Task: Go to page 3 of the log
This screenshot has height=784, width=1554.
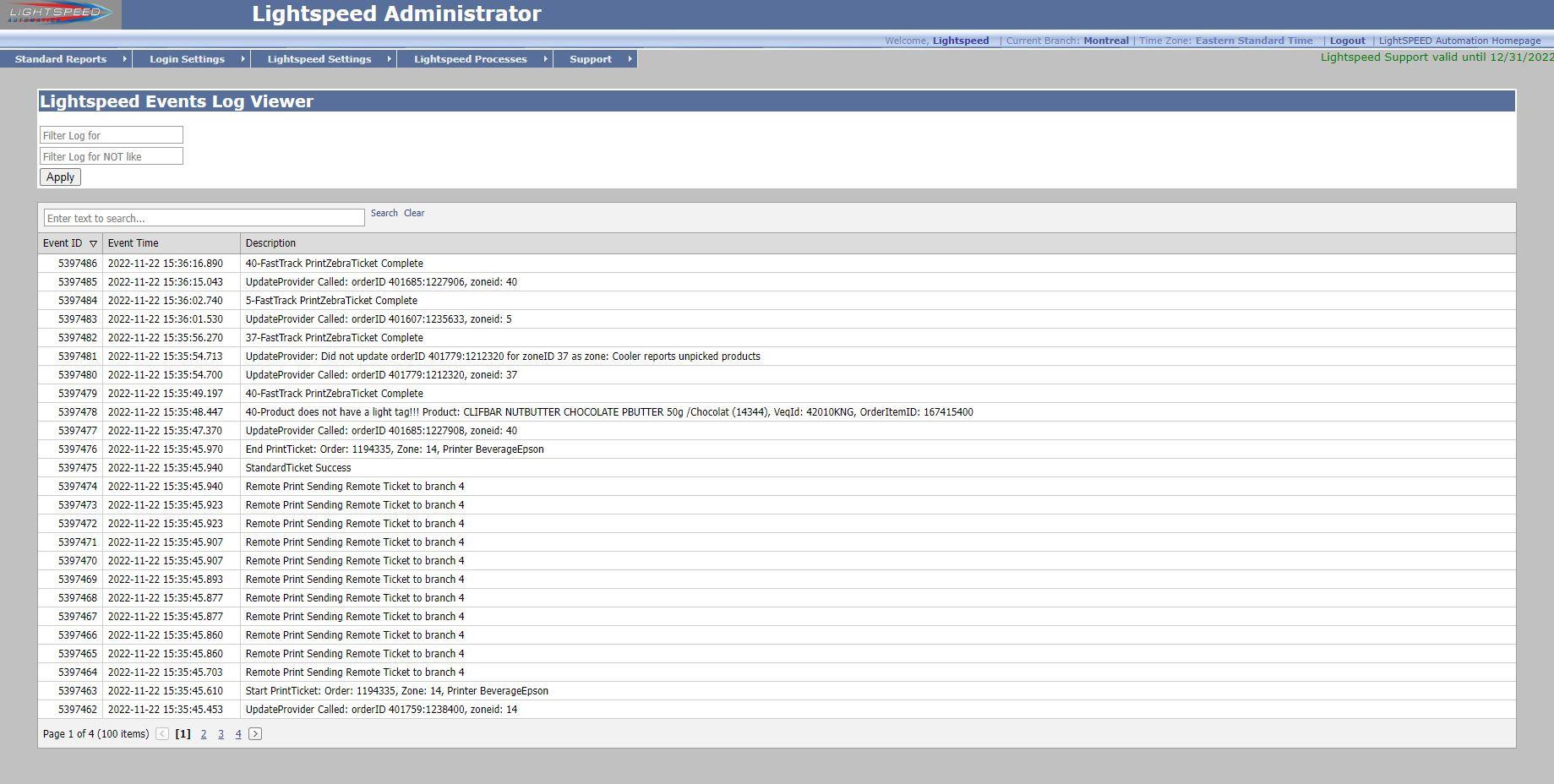Action: (221, 734)
